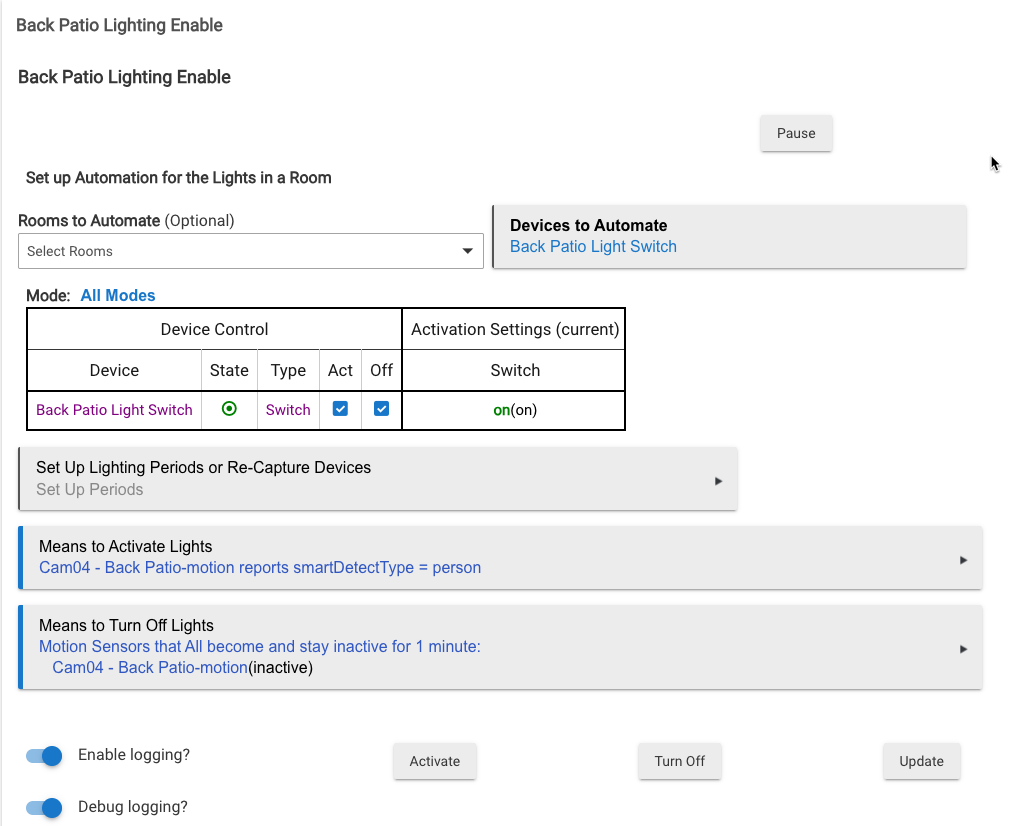
Task: Click the Device Control table header
Action: 214,329
